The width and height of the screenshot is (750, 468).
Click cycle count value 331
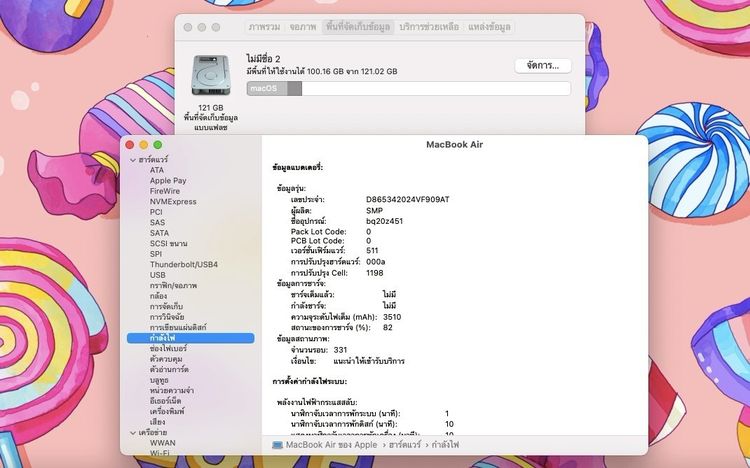340,350
